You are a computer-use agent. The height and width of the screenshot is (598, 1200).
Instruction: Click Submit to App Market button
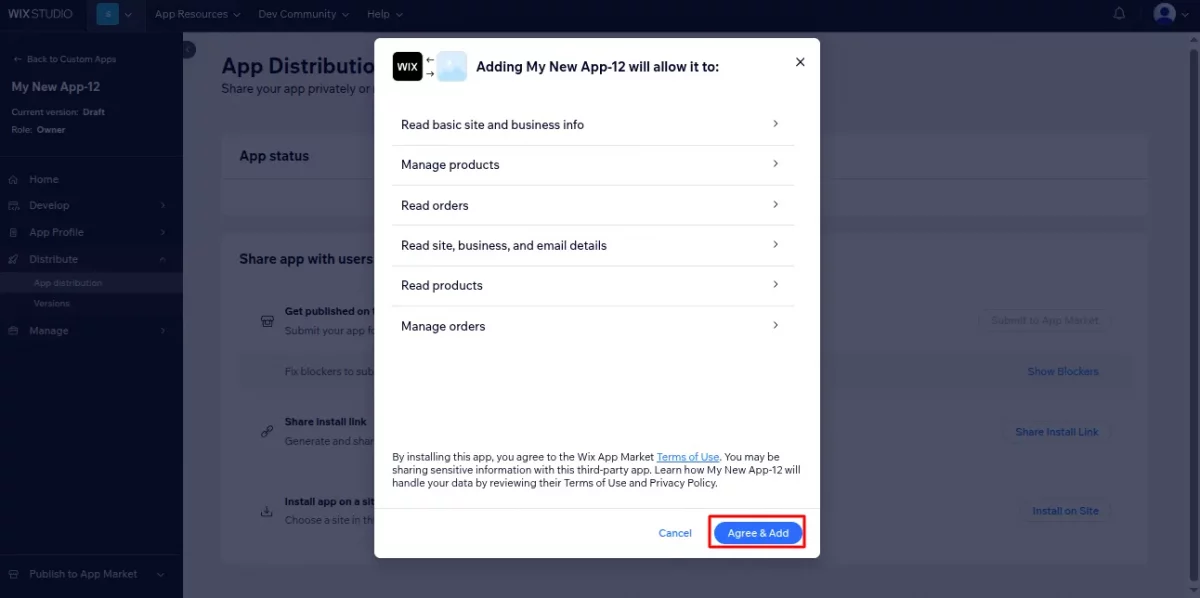pyautogui.click(x=1045, y=320)
